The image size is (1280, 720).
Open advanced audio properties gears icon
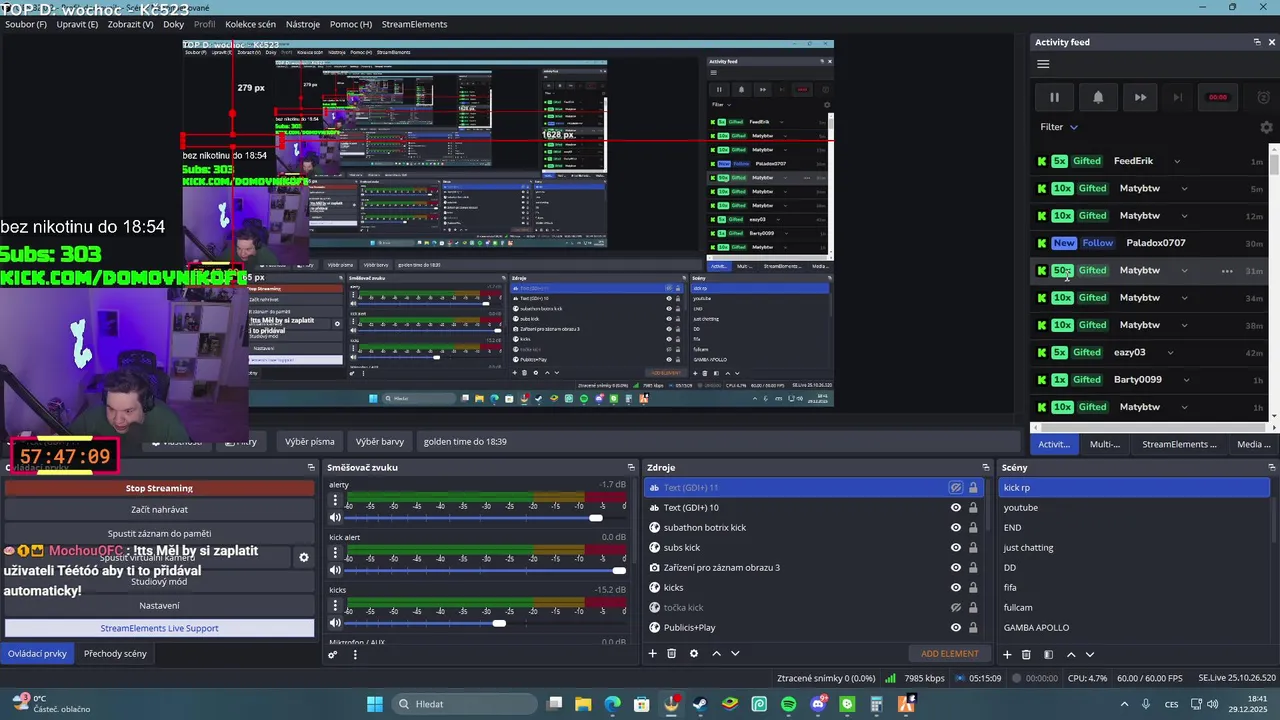click(333, 655)
